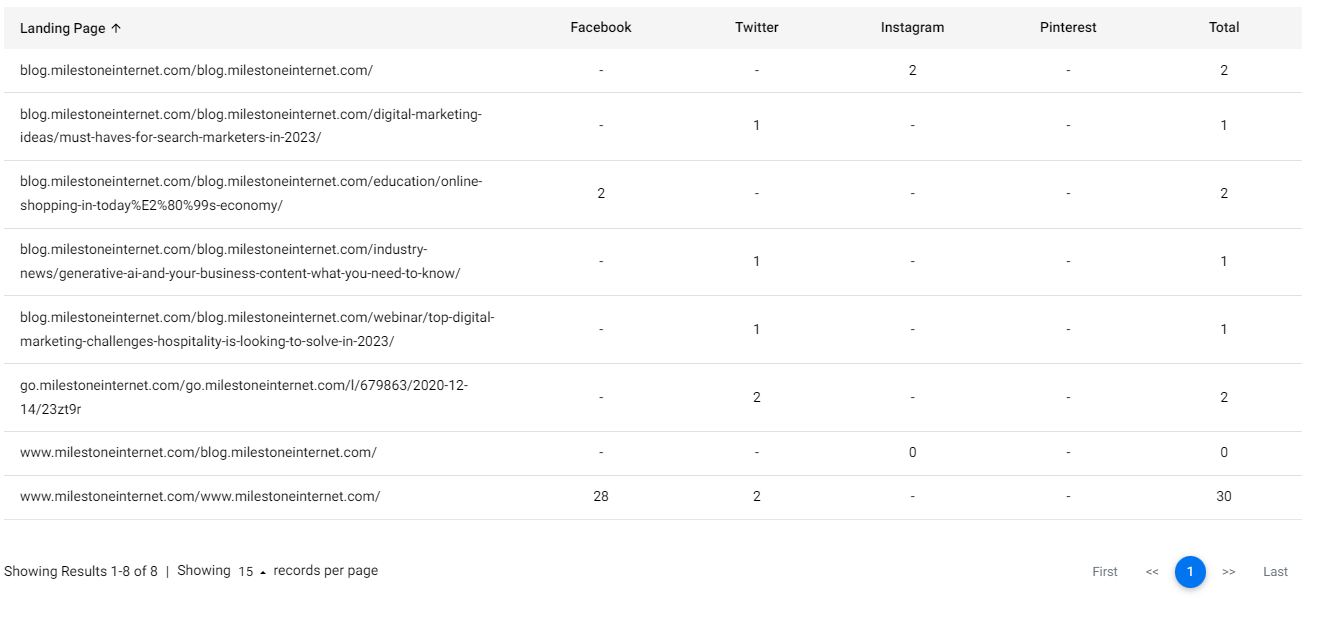Image resolution: width=1317 pixels, height=624 pixels.
Task: Open must-haves-for-search-marketers-in-2023 landing page row
Action: pyautogui.click(x=653, y=126)
